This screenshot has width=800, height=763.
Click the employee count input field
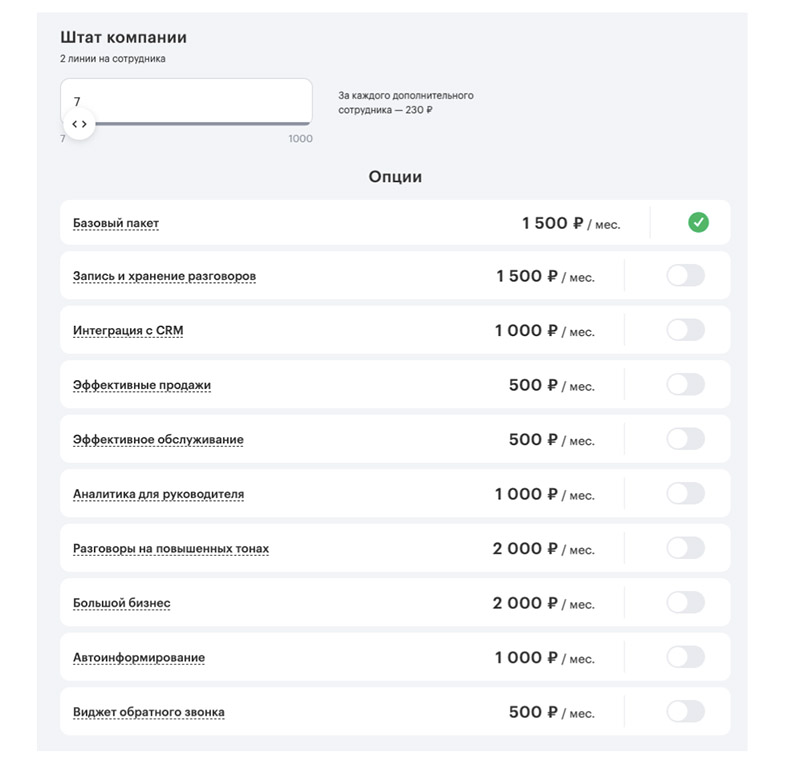click(x=186, y=100)
